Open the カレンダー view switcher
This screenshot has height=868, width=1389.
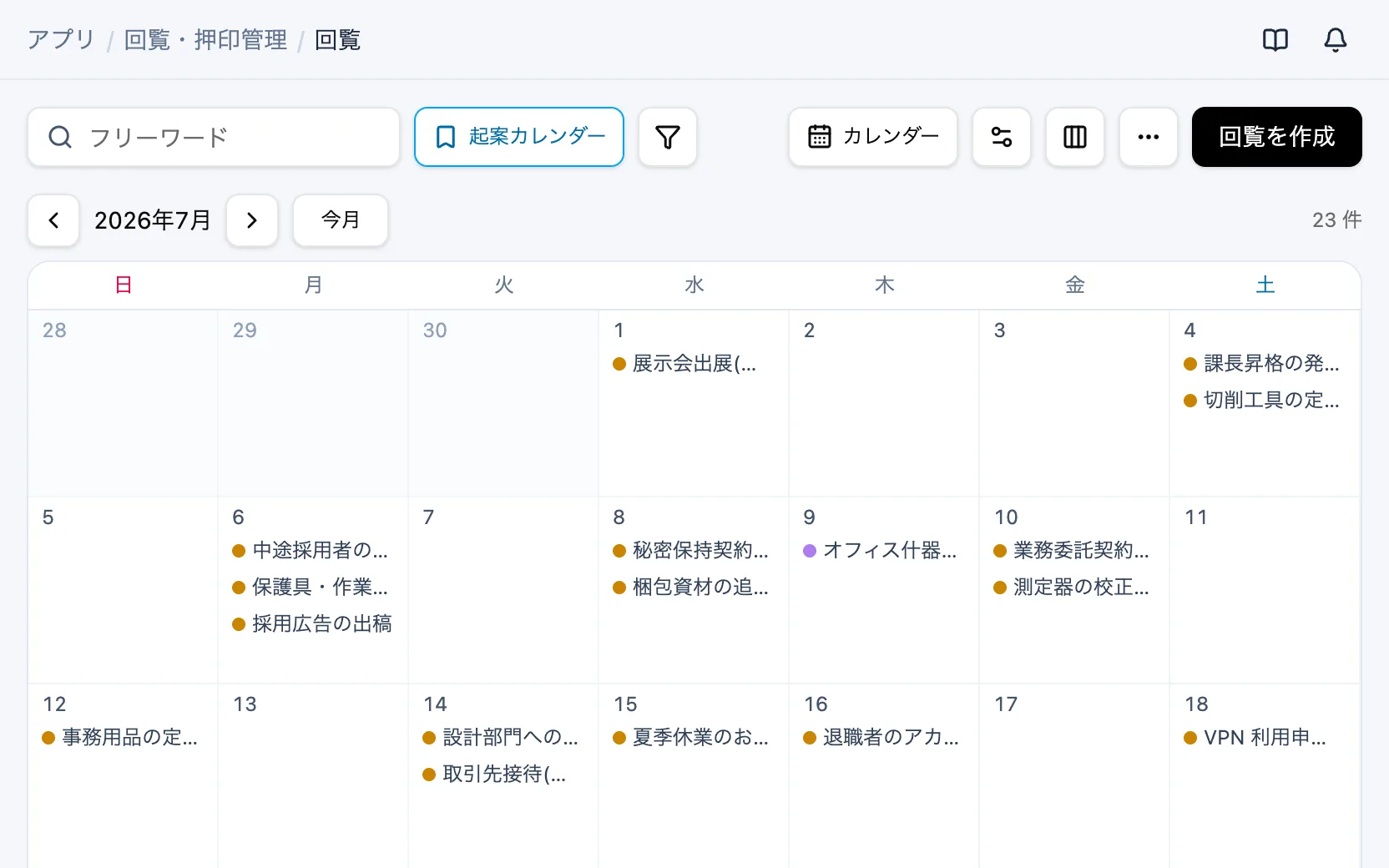(873, 137)
